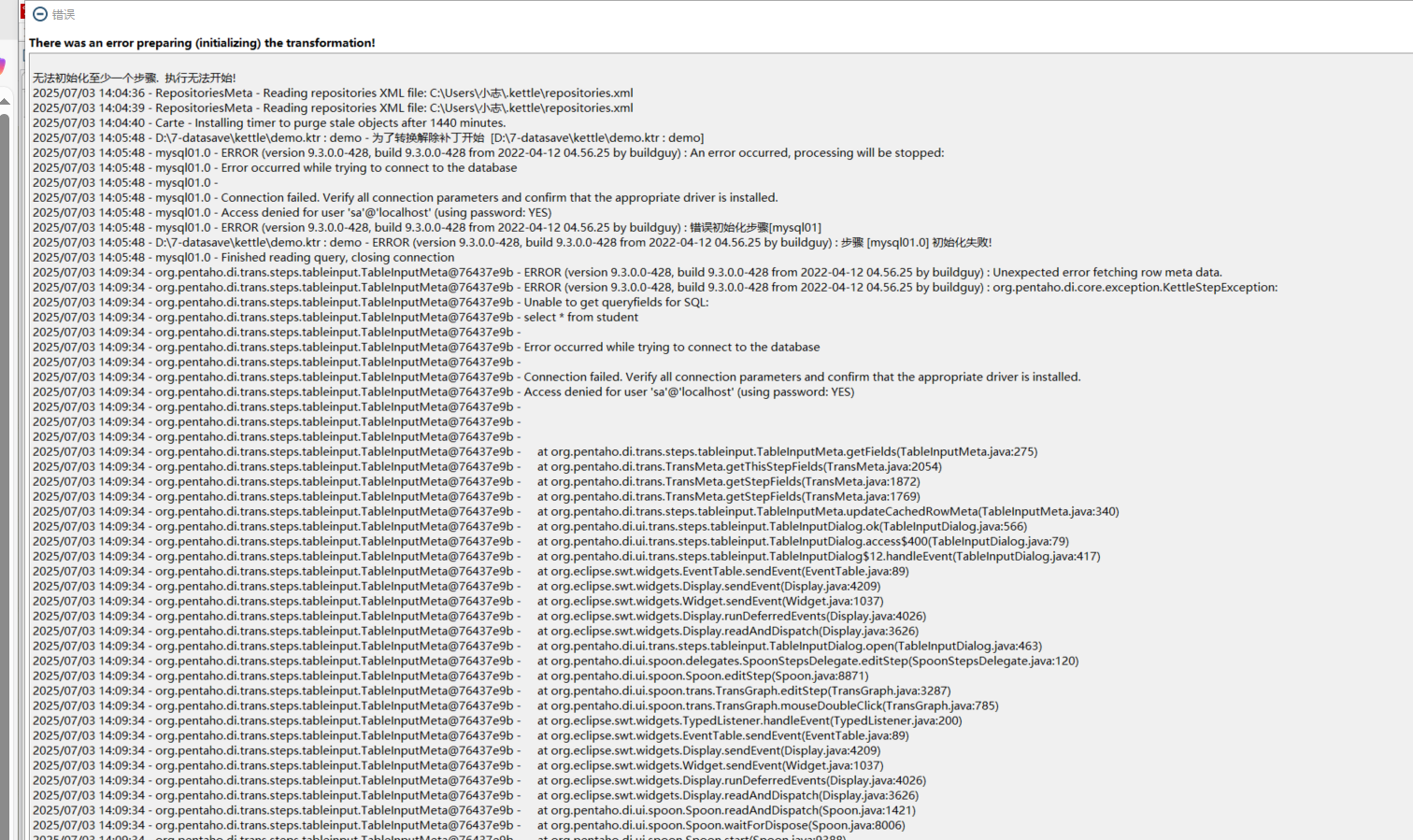The height and width of the screenshot is (840, 1413).
Task: Click the 'select * from student' line
Action: pyautogui.click(x=335, y=317)
